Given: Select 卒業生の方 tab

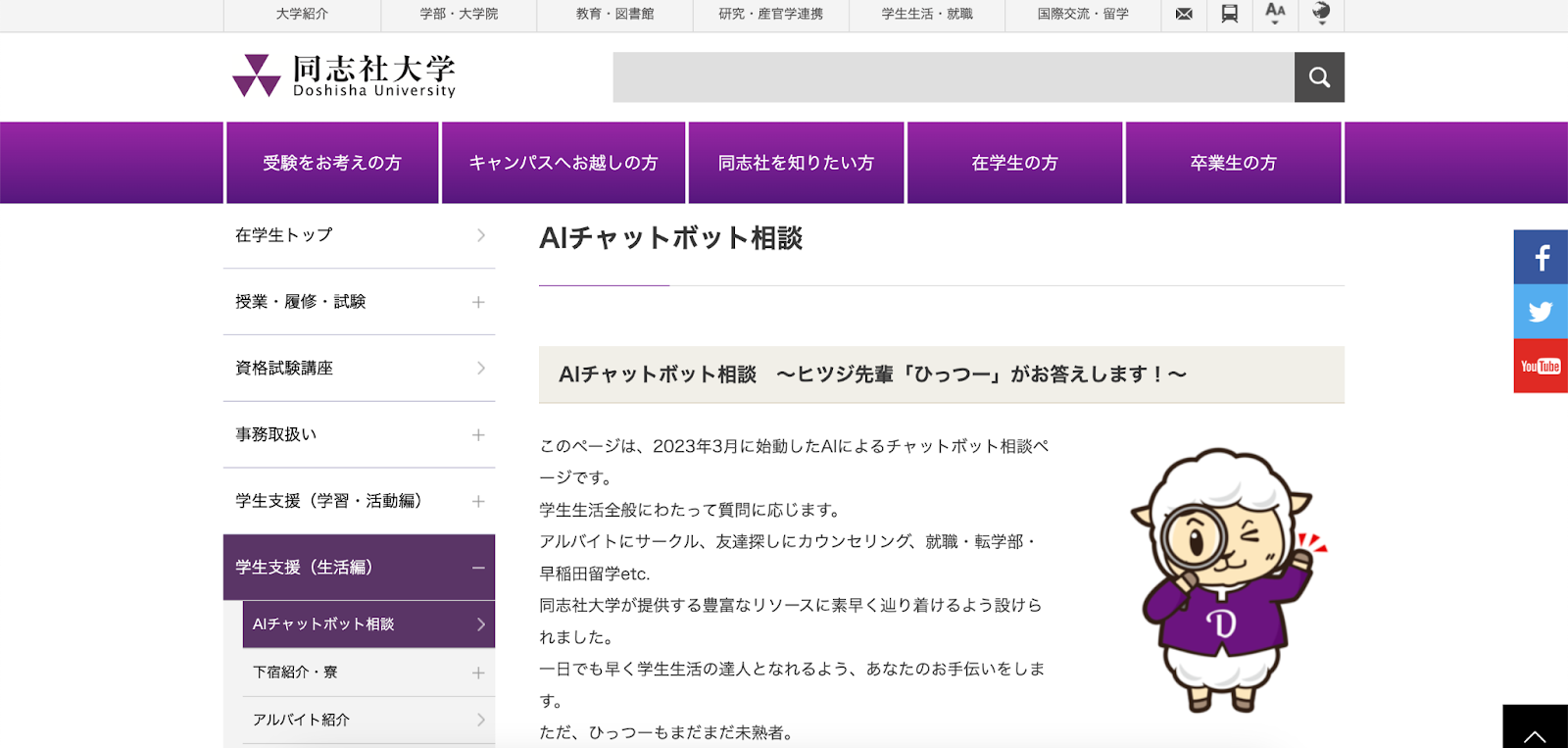Looking at the screenshot, I should pos(1233,163).
